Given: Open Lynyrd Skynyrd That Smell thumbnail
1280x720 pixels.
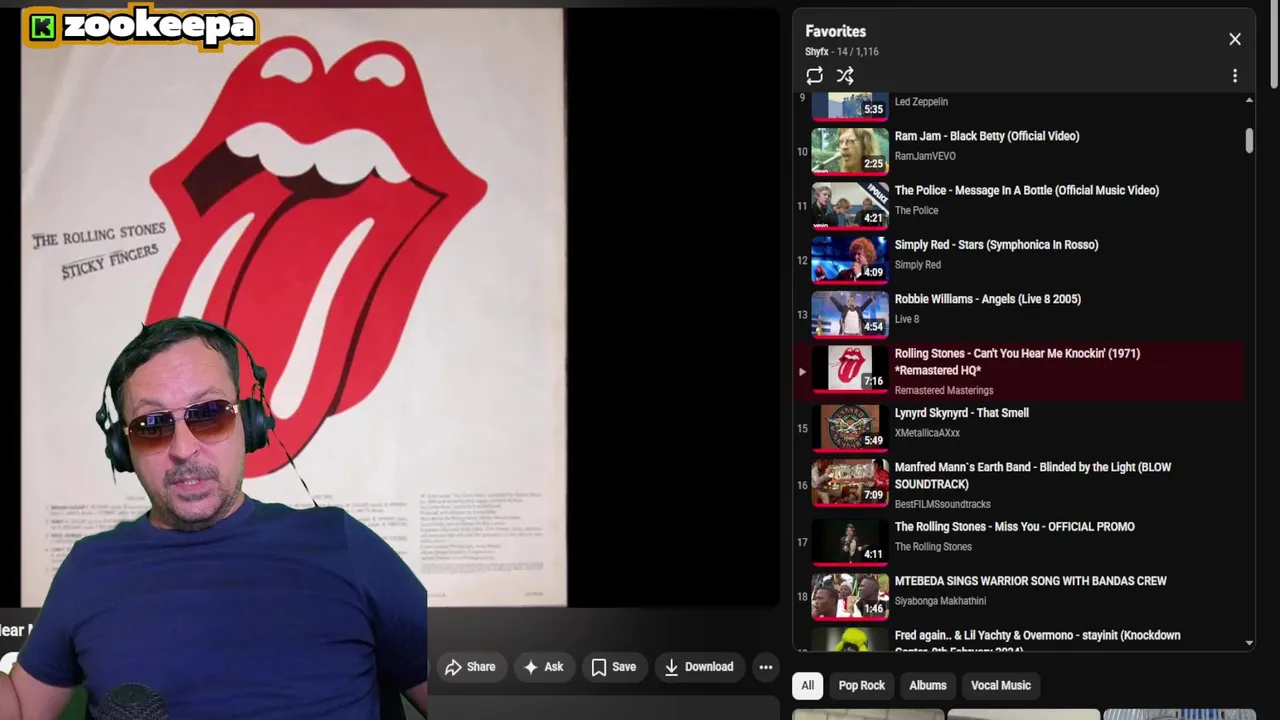Looking at the screenshot, I should pyautogui.click(x=850, y=427).
